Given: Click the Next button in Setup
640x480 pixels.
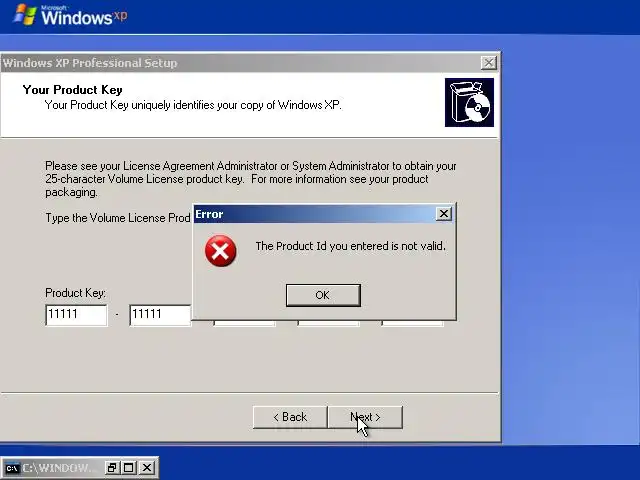Looking at the screenshot, I should (x=365, y=417).
